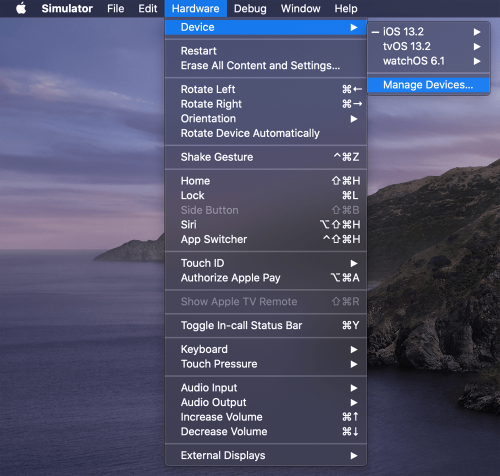Expand the tvOS 13.2 submenu

428,46
